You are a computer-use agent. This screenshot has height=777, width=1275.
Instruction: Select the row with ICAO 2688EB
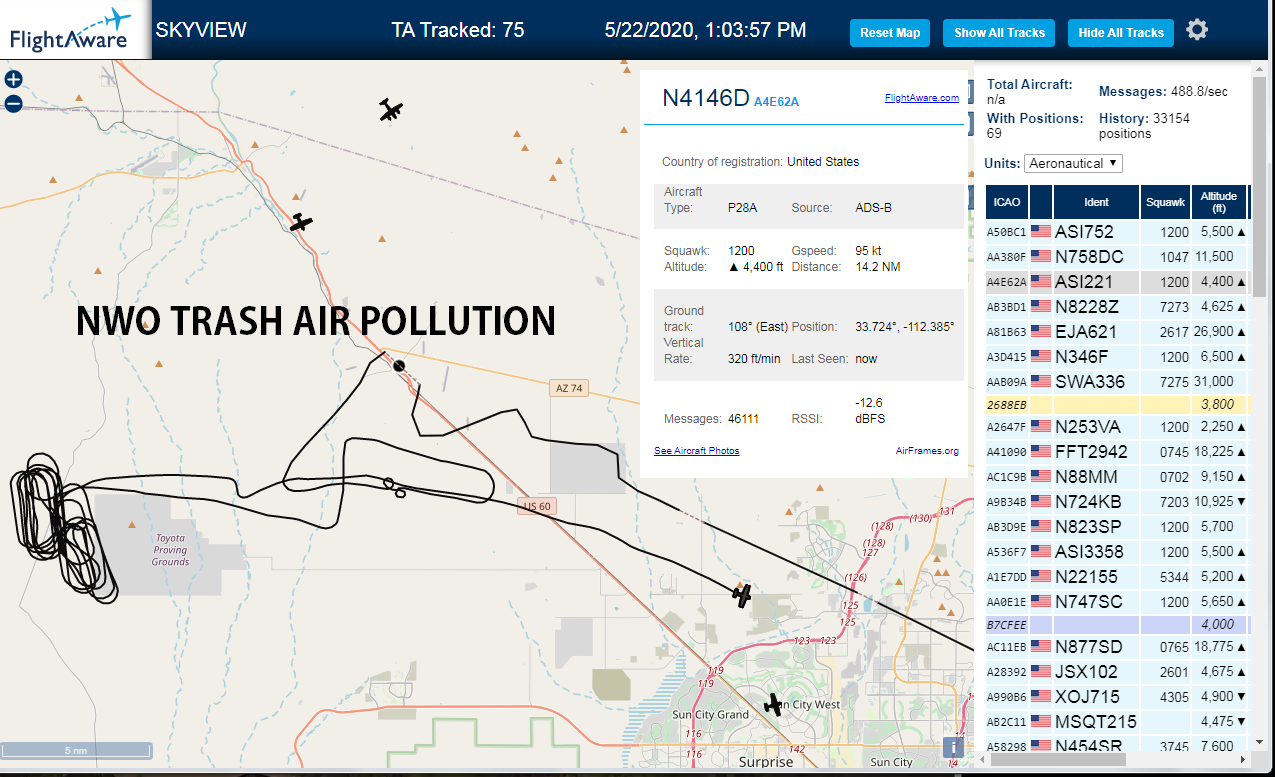pos(1117,405)
